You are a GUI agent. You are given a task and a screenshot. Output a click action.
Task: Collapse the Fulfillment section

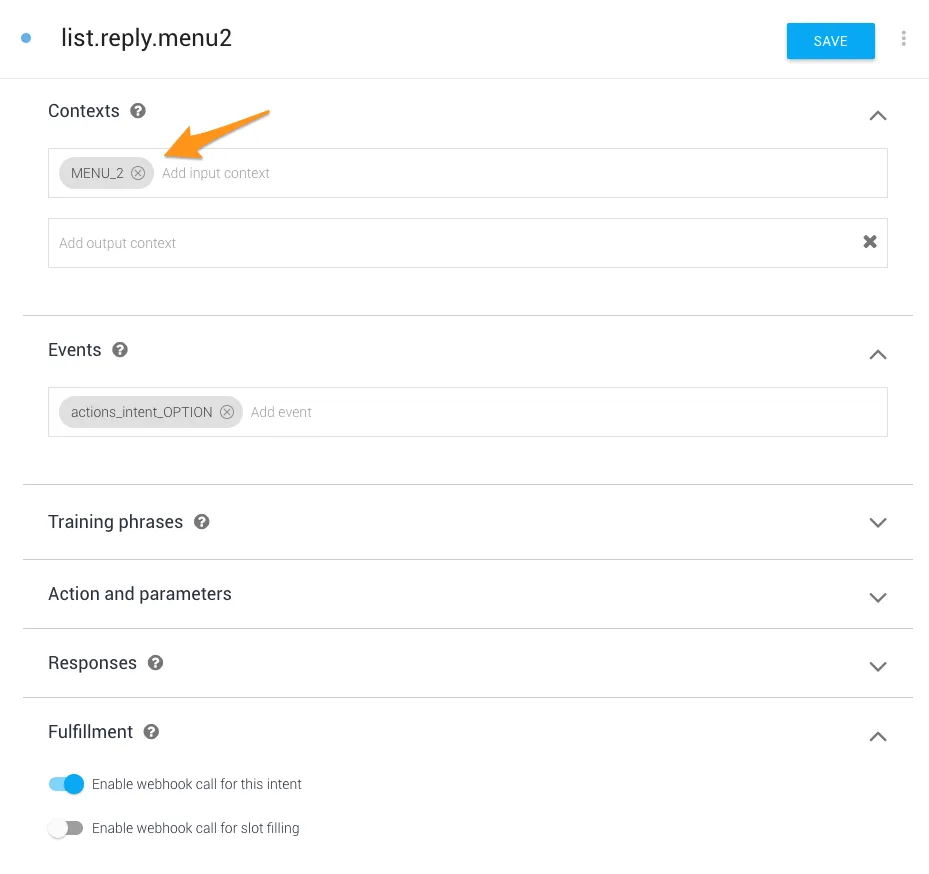click(x=878, y=736)
